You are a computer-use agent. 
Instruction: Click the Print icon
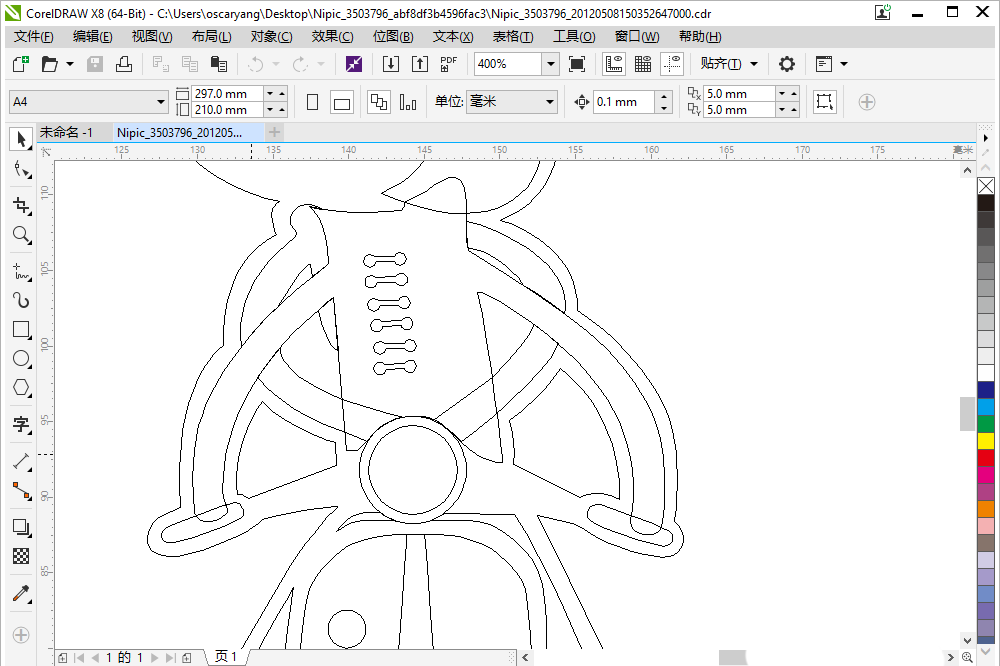[124, 64]
